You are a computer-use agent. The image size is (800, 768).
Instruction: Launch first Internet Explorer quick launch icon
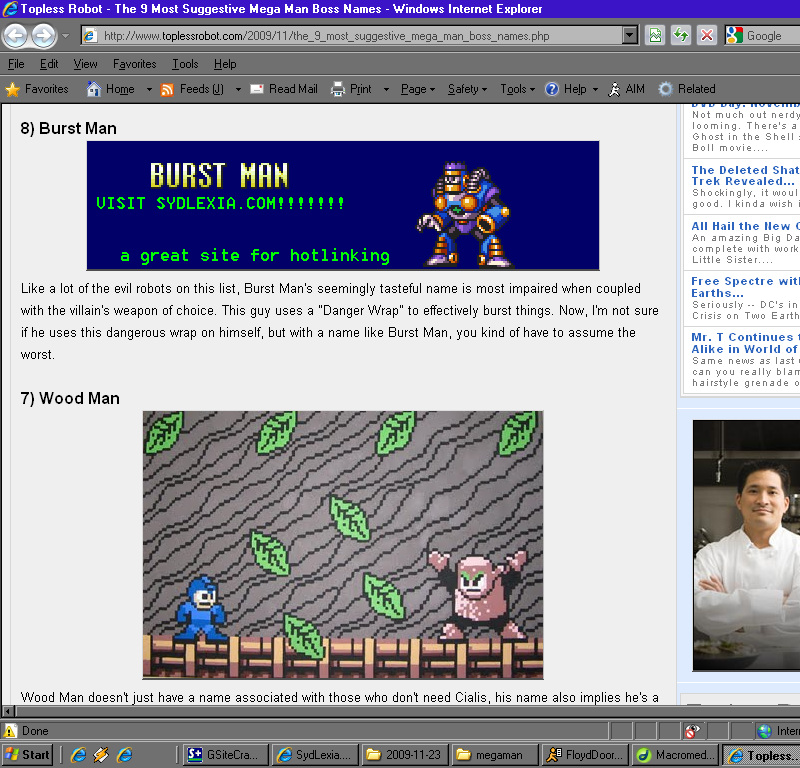(x=79, y=755)
